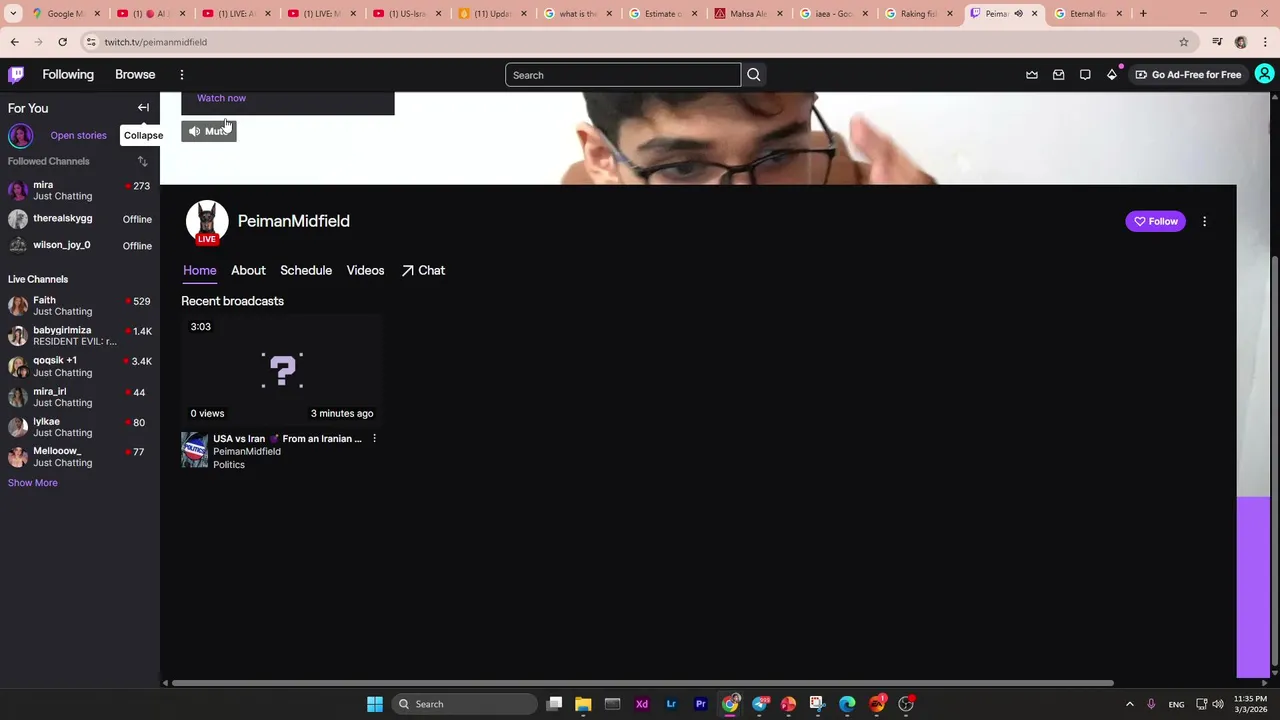Open Lightroom from the taskbar
This screenshot has width=1280, height=720.
click(671, 704)
